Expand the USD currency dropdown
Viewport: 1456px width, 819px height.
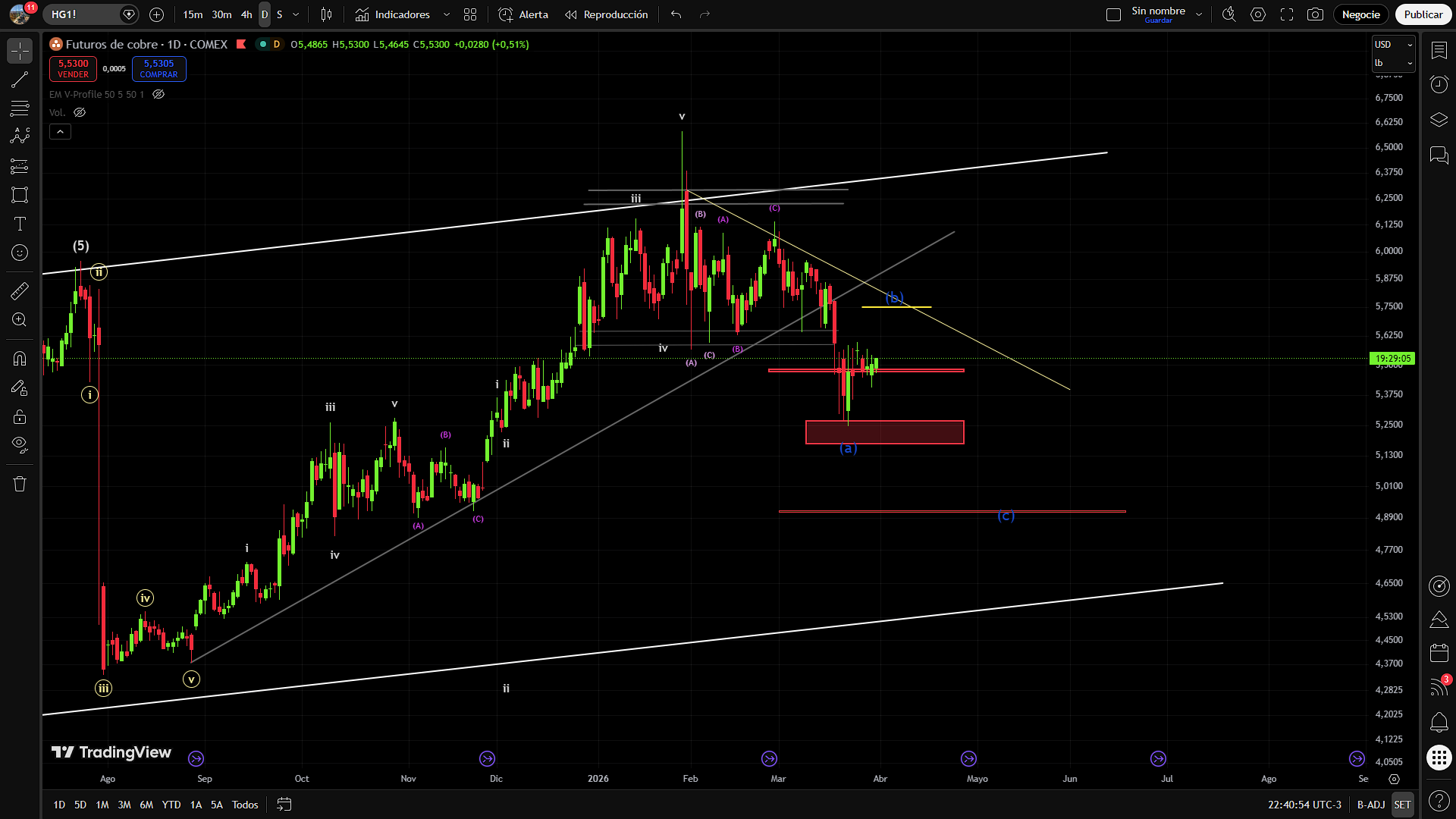tap(1394, 45)
